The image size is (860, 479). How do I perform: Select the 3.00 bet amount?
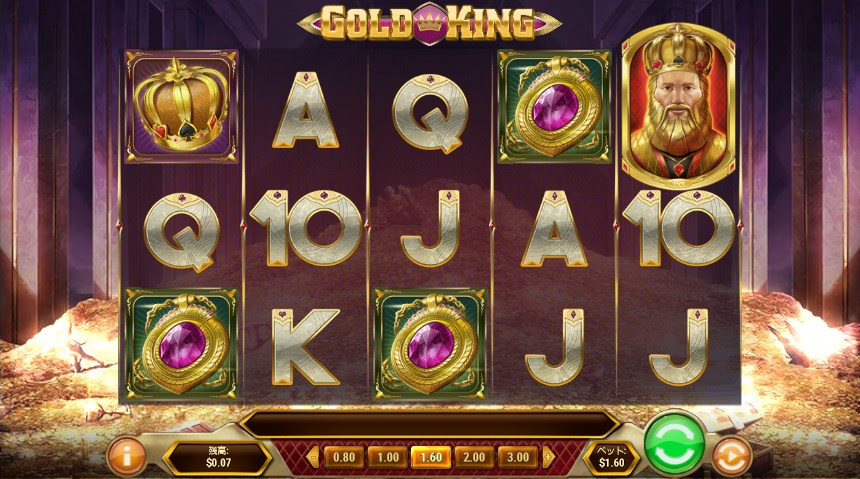(518, 457)
